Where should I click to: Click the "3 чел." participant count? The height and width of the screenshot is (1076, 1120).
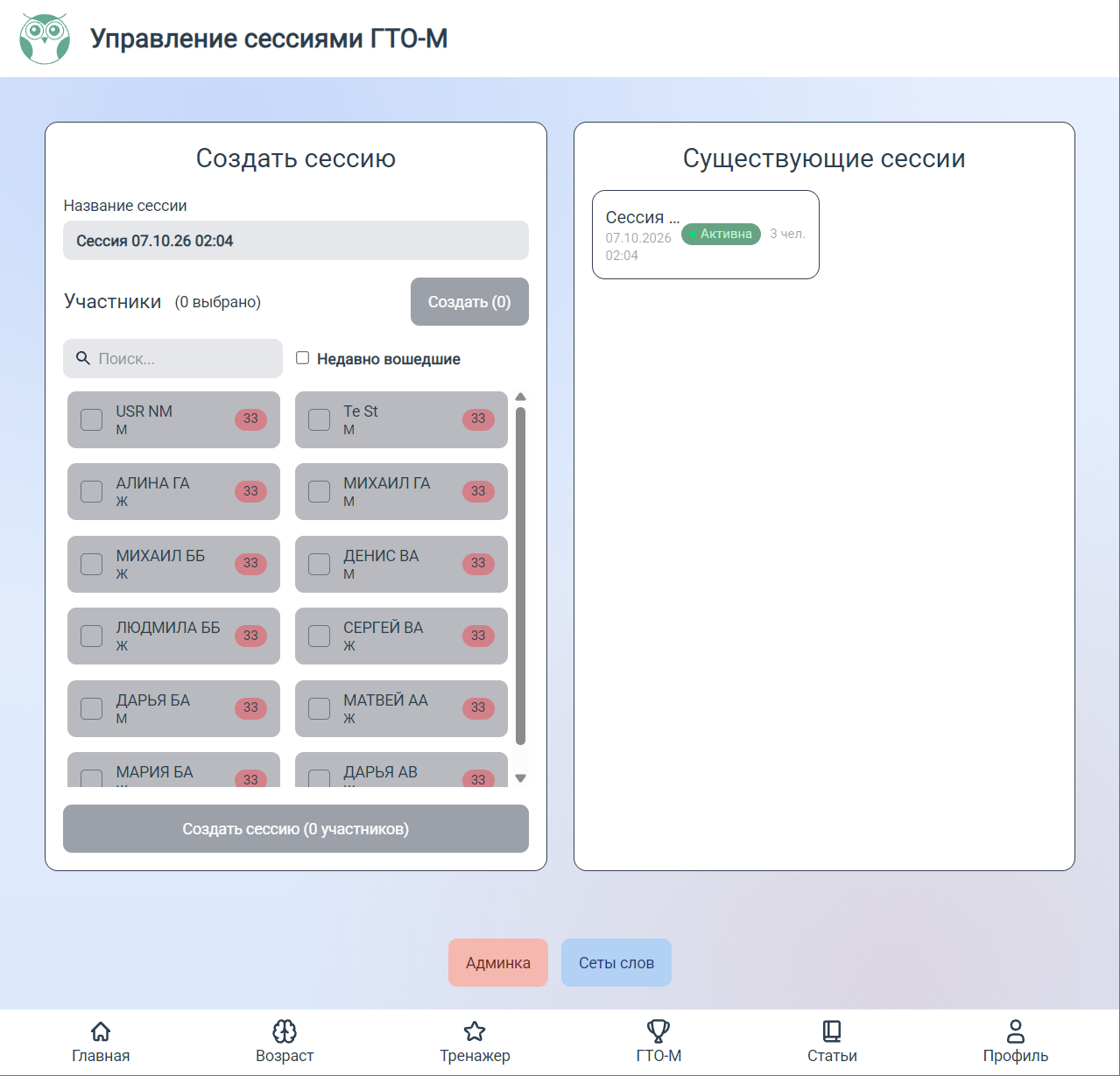pyautogui.click(x=787, y=234)
